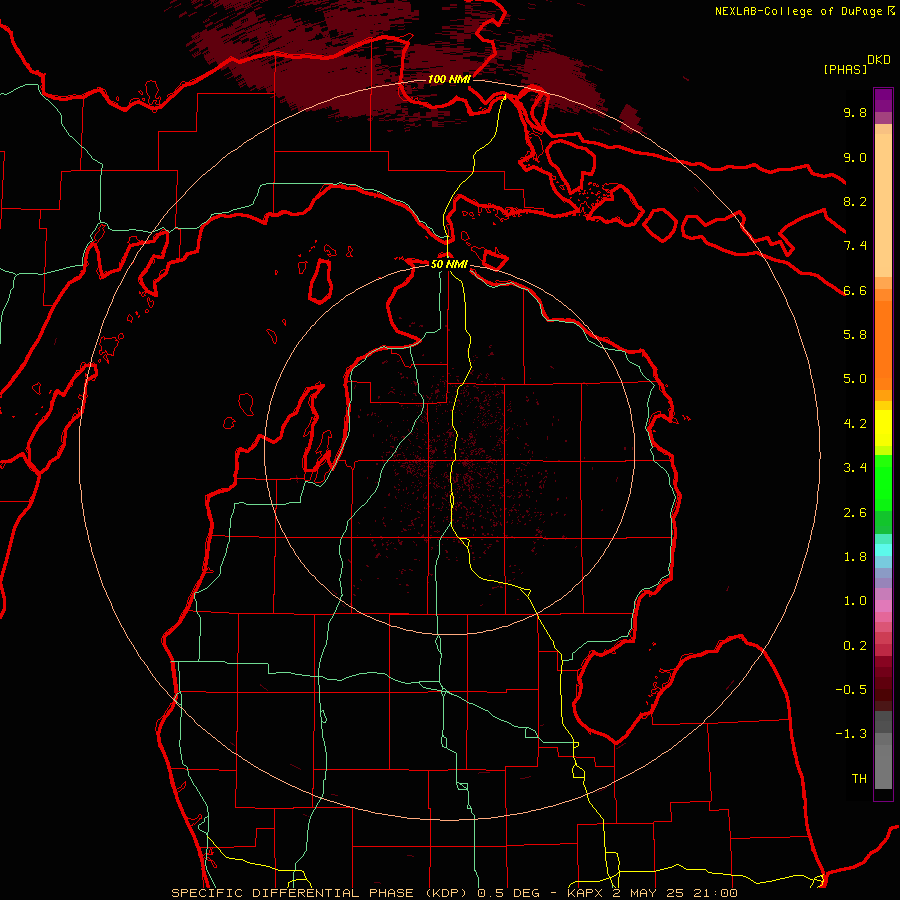Pick the cyan color bar segment
Screen dimensions: 900x900
point(883,550)
